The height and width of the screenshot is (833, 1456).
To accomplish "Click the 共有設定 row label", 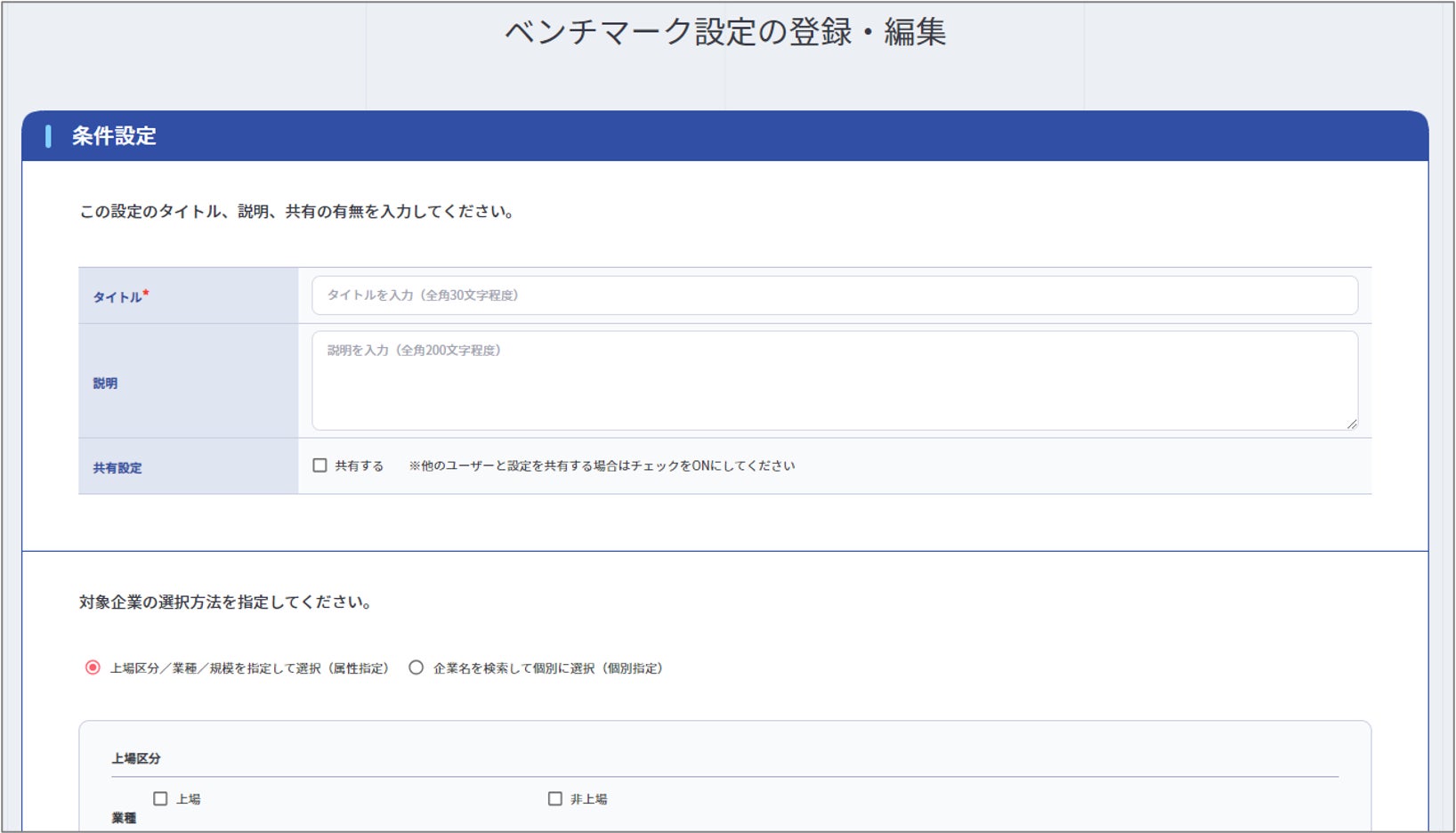I will click(x=117, y=467).
